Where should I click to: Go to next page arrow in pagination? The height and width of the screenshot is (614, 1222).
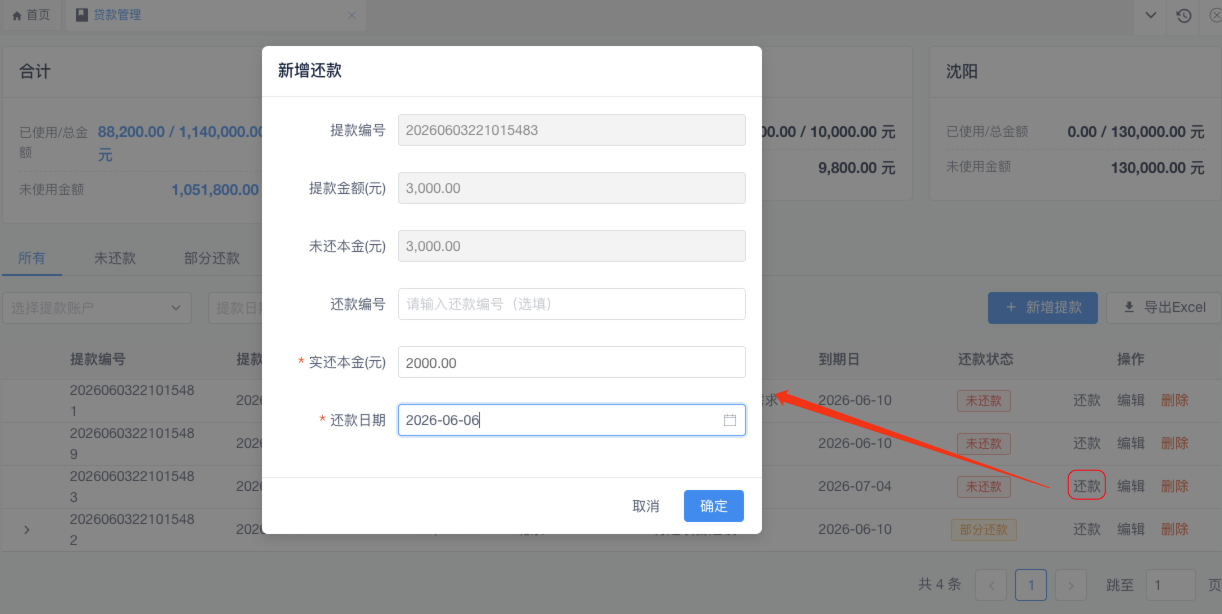1071,585
